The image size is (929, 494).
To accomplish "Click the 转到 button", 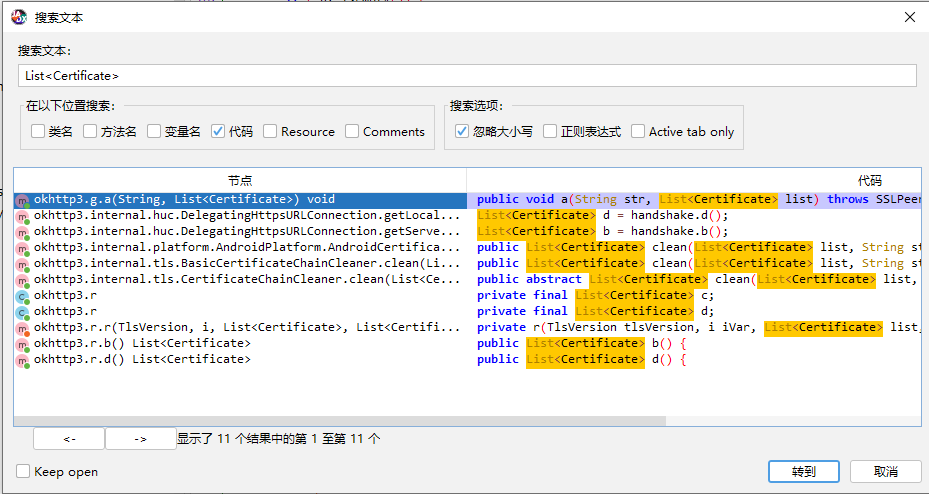I will [x=804, y=471].
